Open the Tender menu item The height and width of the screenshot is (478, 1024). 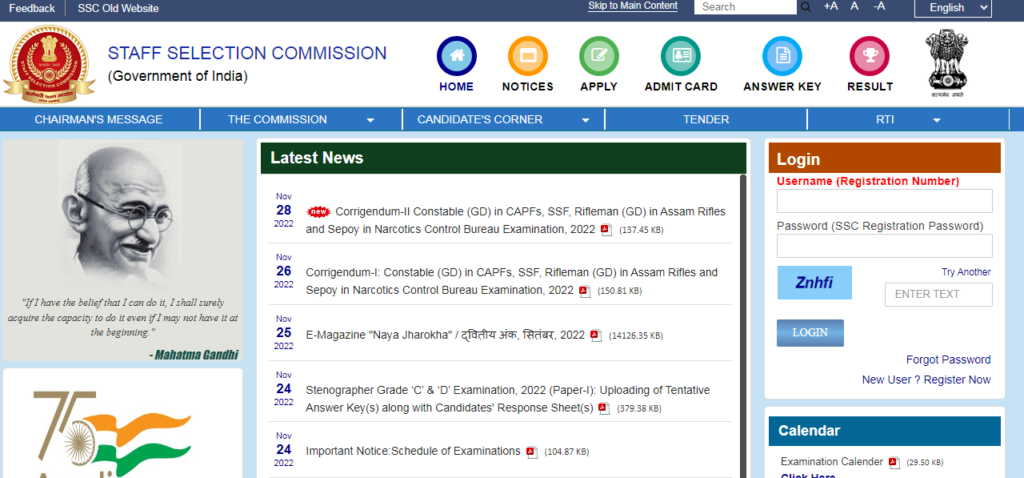[x=706, y=120]
